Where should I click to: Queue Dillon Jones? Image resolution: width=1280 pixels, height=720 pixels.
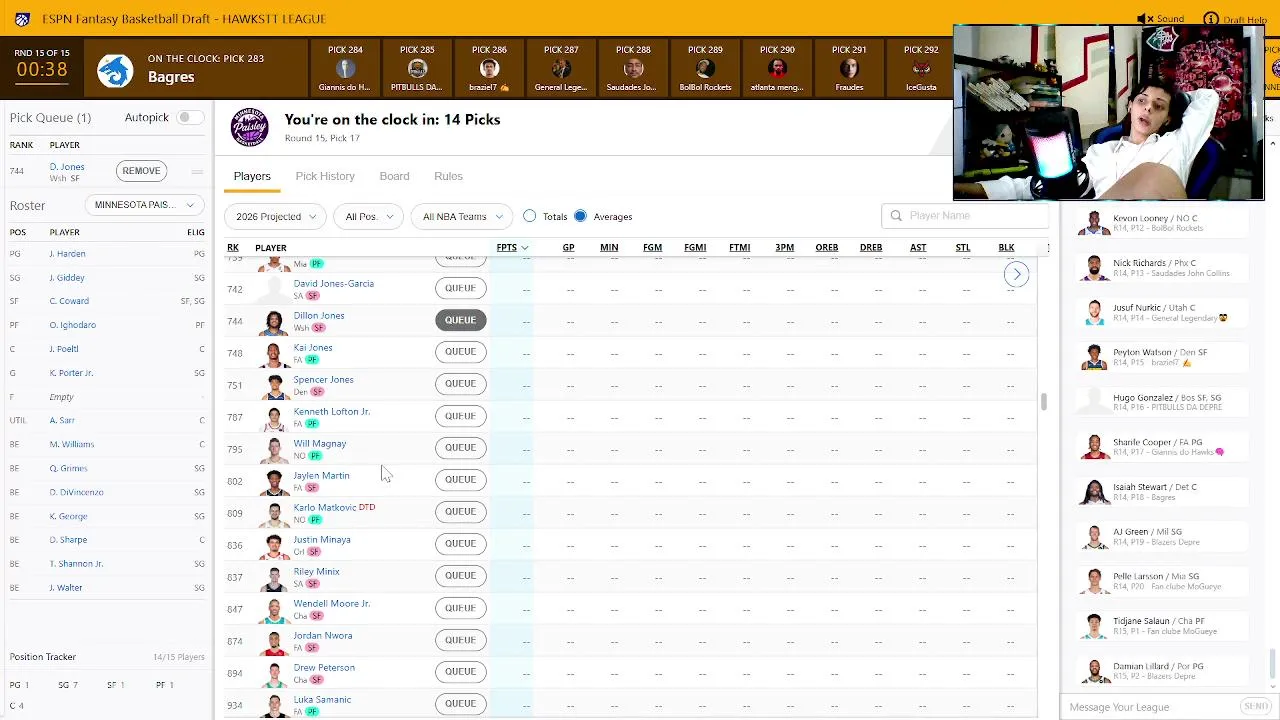click(x=460, y=320)
